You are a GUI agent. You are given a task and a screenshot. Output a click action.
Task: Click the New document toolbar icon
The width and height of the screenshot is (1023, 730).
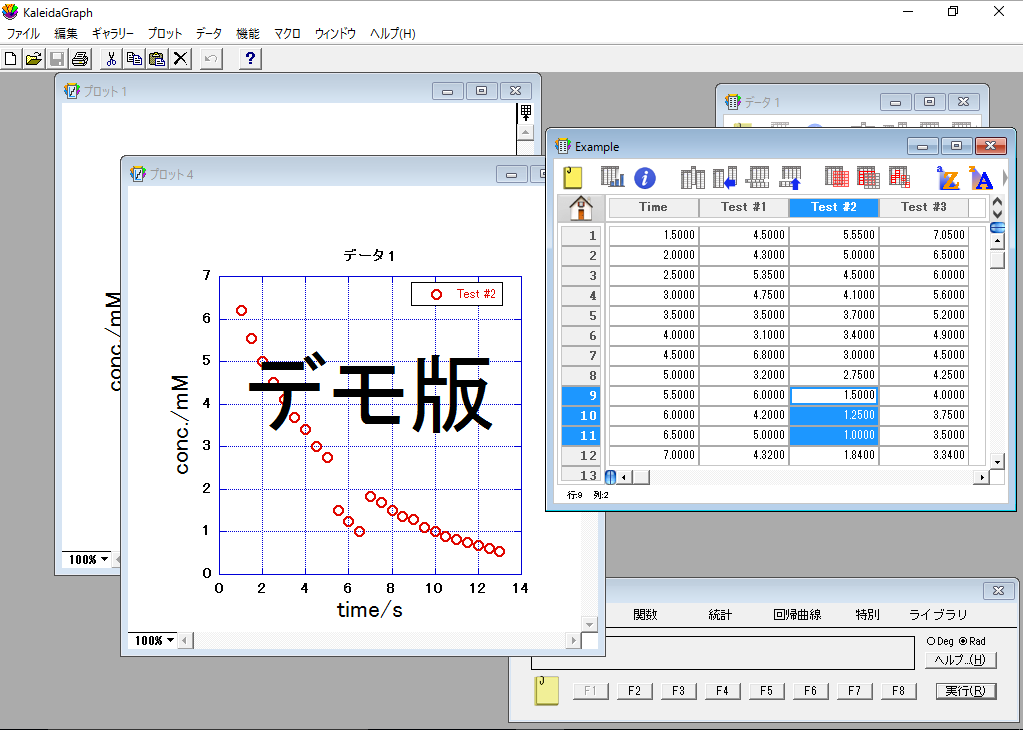click(11, 59)
